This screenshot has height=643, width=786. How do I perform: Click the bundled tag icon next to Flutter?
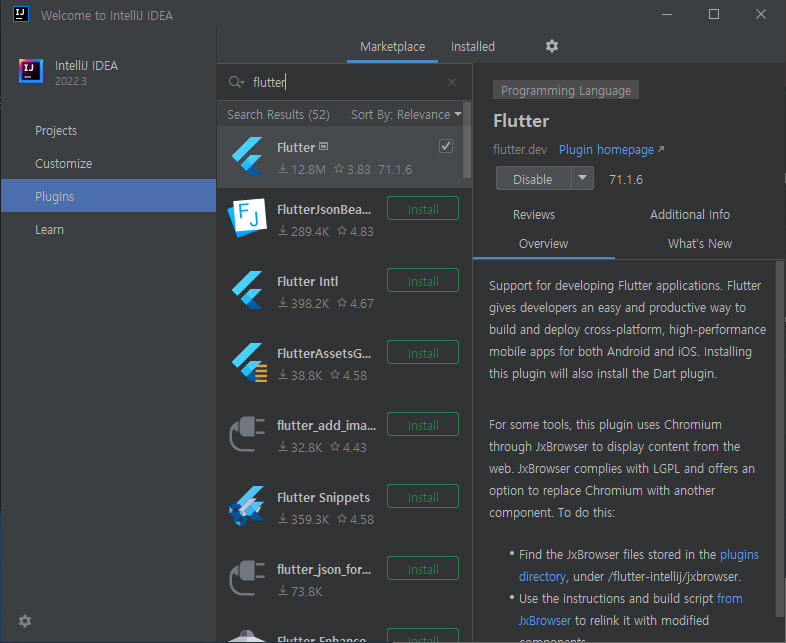click(x=323, y=146)
